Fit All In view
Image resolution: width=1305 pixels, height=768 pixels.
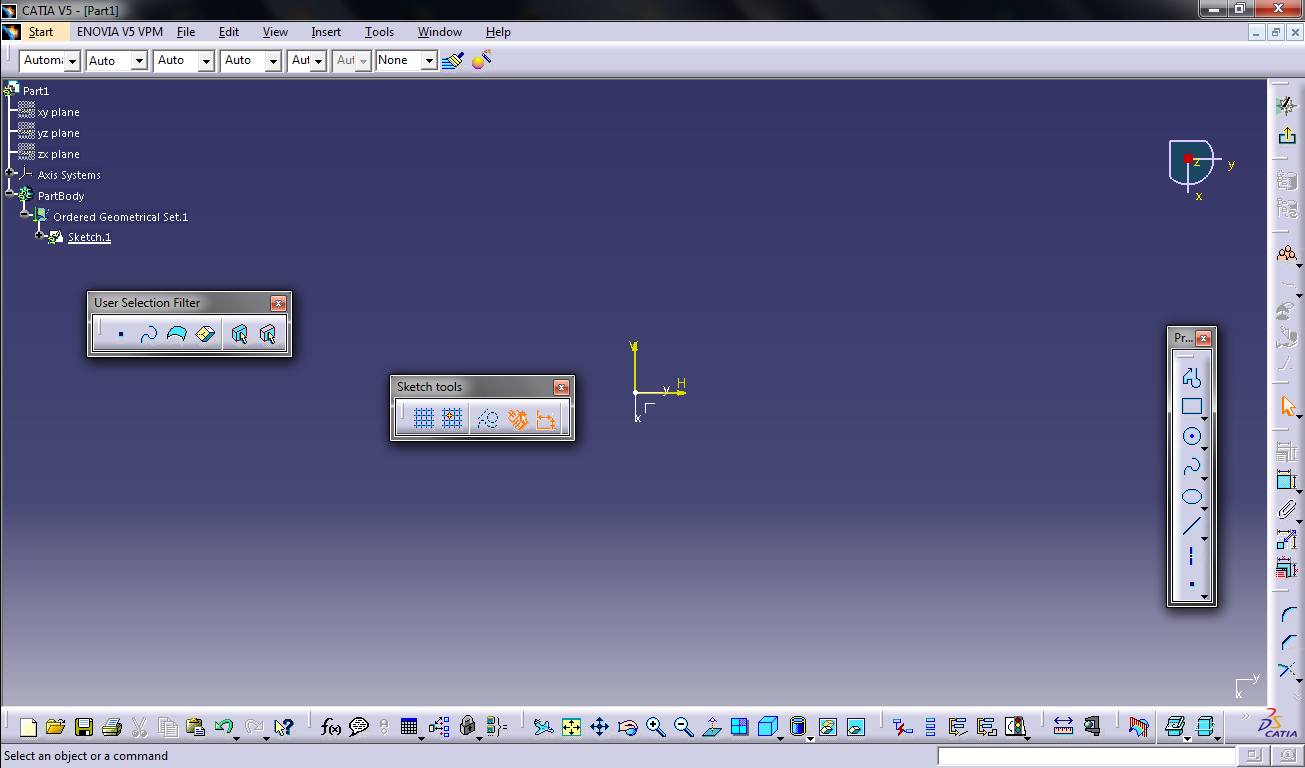[x=571, y=727]
